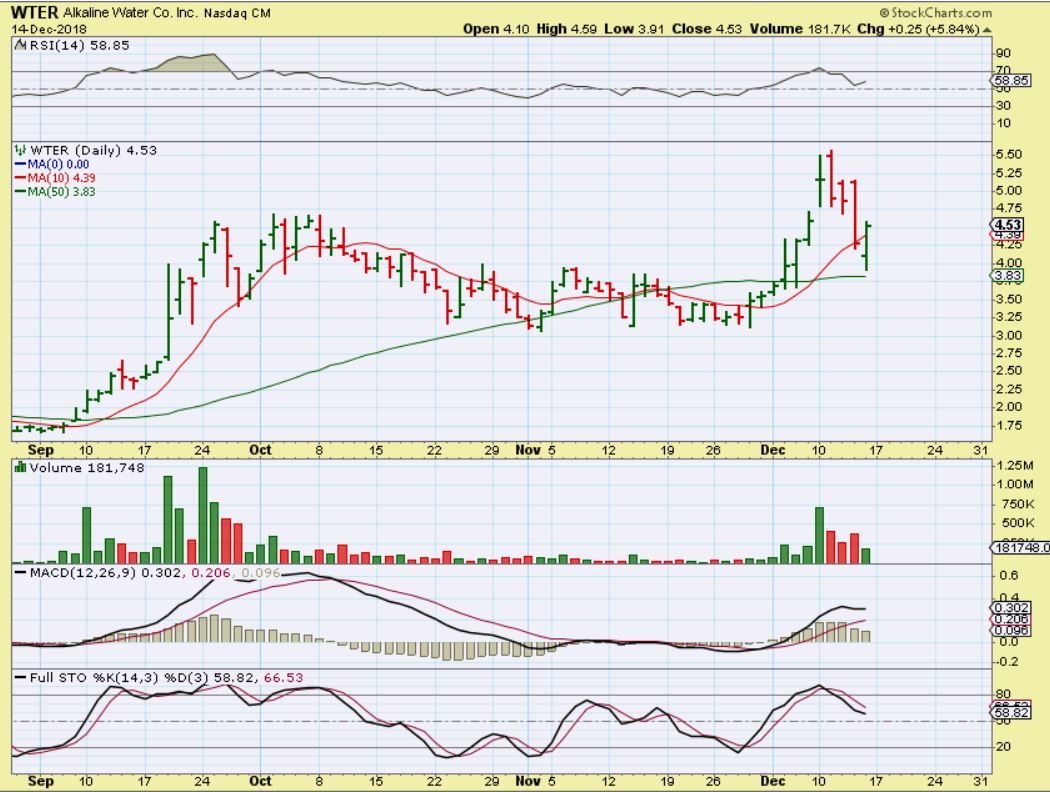Click the Sep label on the bottom date axis
The image size is (1050, 792).
pyautogui.click(x=41, y=781)
